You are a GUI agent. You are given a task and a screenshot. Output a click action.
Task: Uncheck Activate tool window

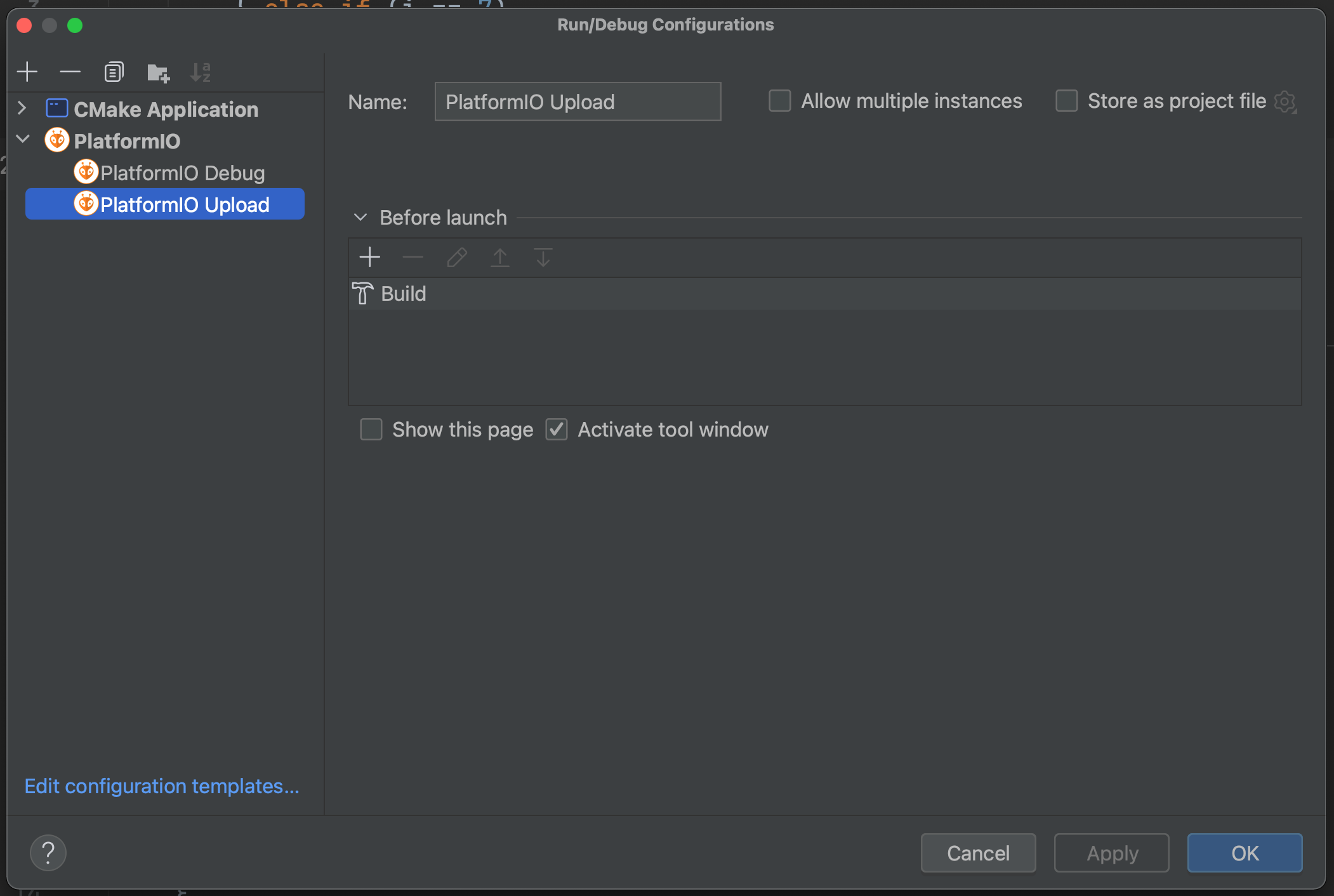coord(557,430)
